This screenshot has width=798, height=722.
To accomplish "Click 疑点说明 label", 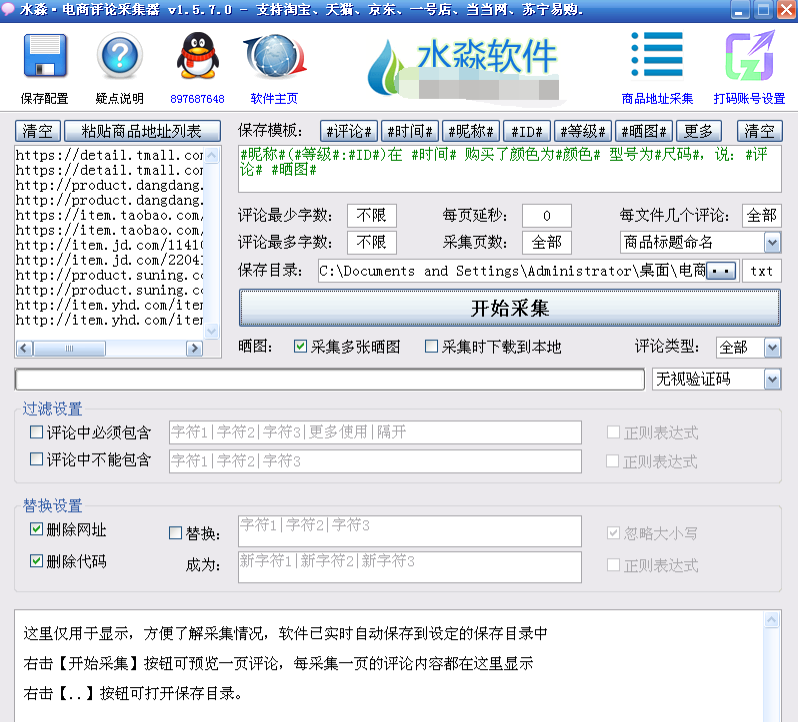I will pyautogui.click(x=120, y=99).
